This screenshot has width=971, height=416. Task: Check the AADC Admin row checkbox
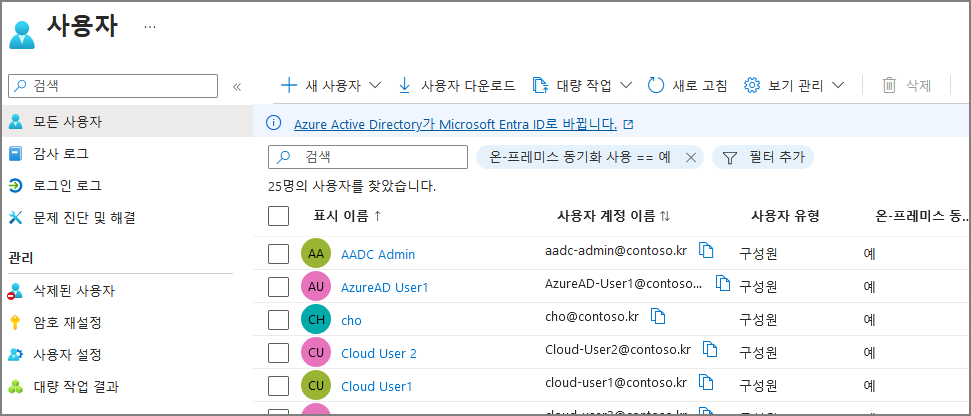(x=279, y=253)
